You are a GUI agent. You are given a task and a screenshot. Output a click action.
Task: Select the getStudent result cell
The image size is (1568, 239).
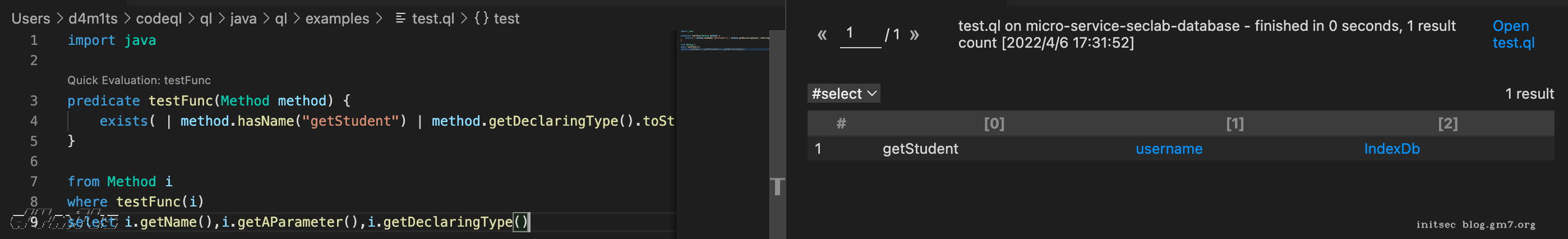click(x=920, y=149)
